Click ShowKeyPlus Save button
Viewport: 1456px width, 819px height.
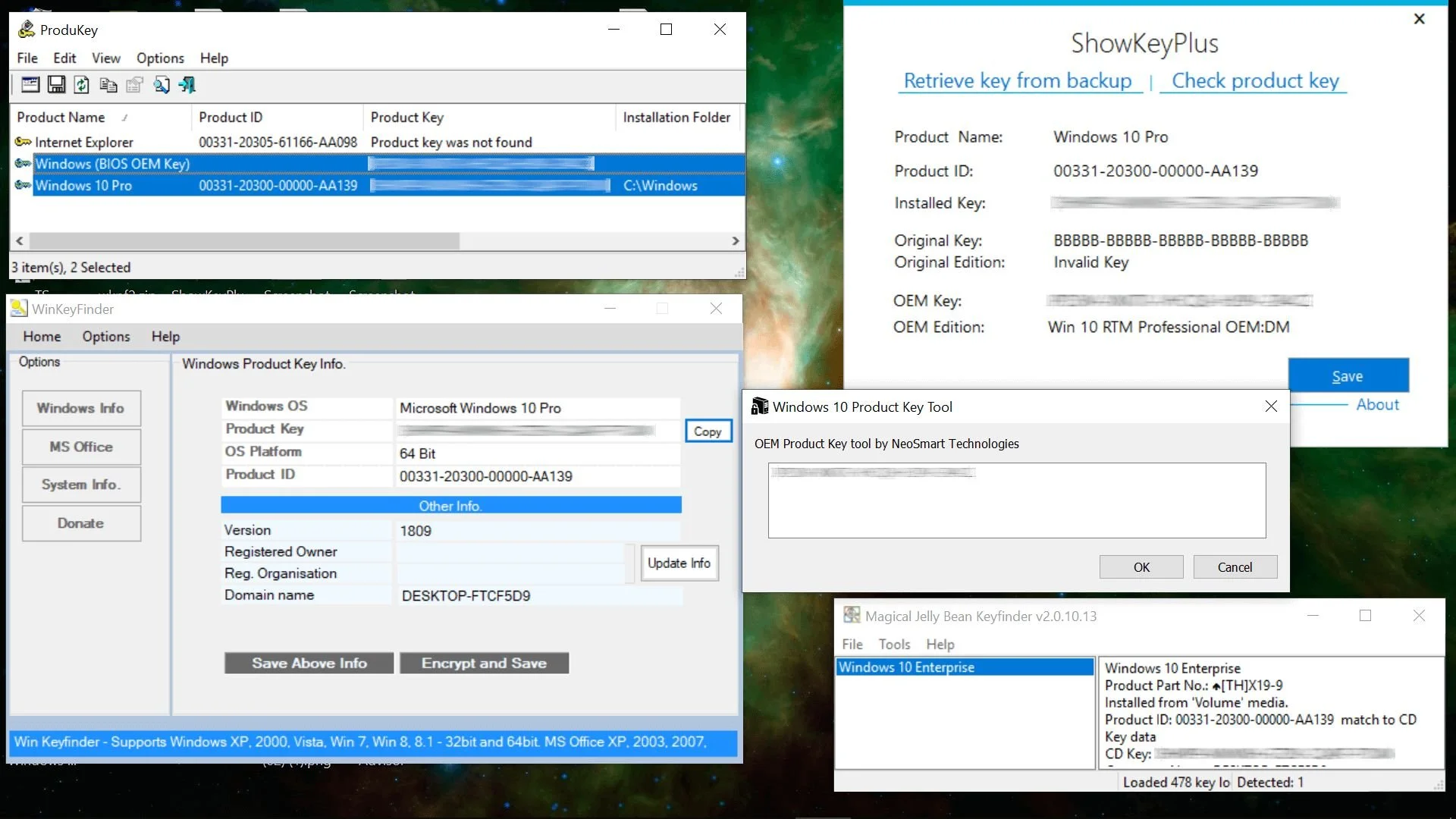1347,375
